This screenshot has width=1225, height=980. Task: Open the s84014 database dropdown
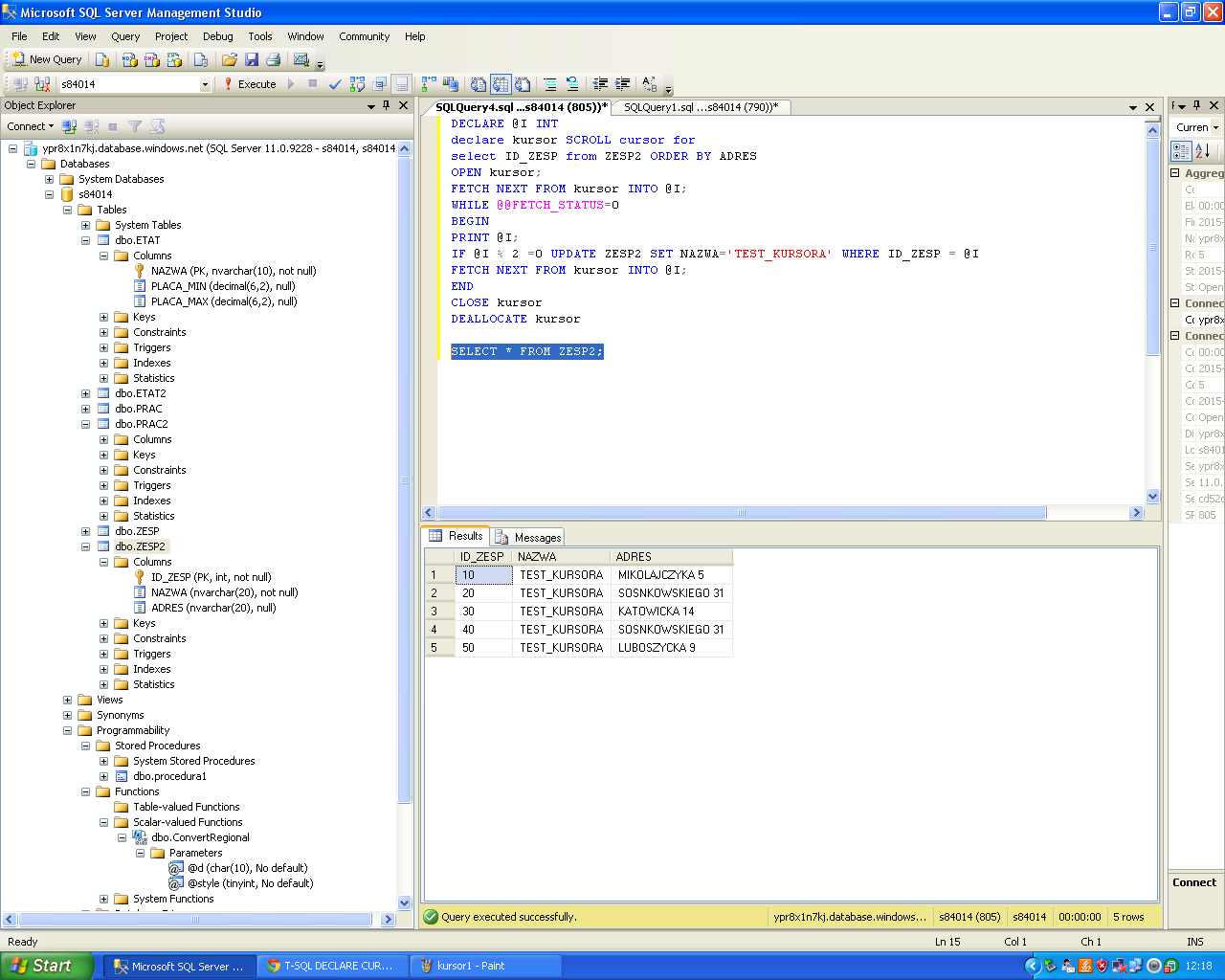(205, 84)
